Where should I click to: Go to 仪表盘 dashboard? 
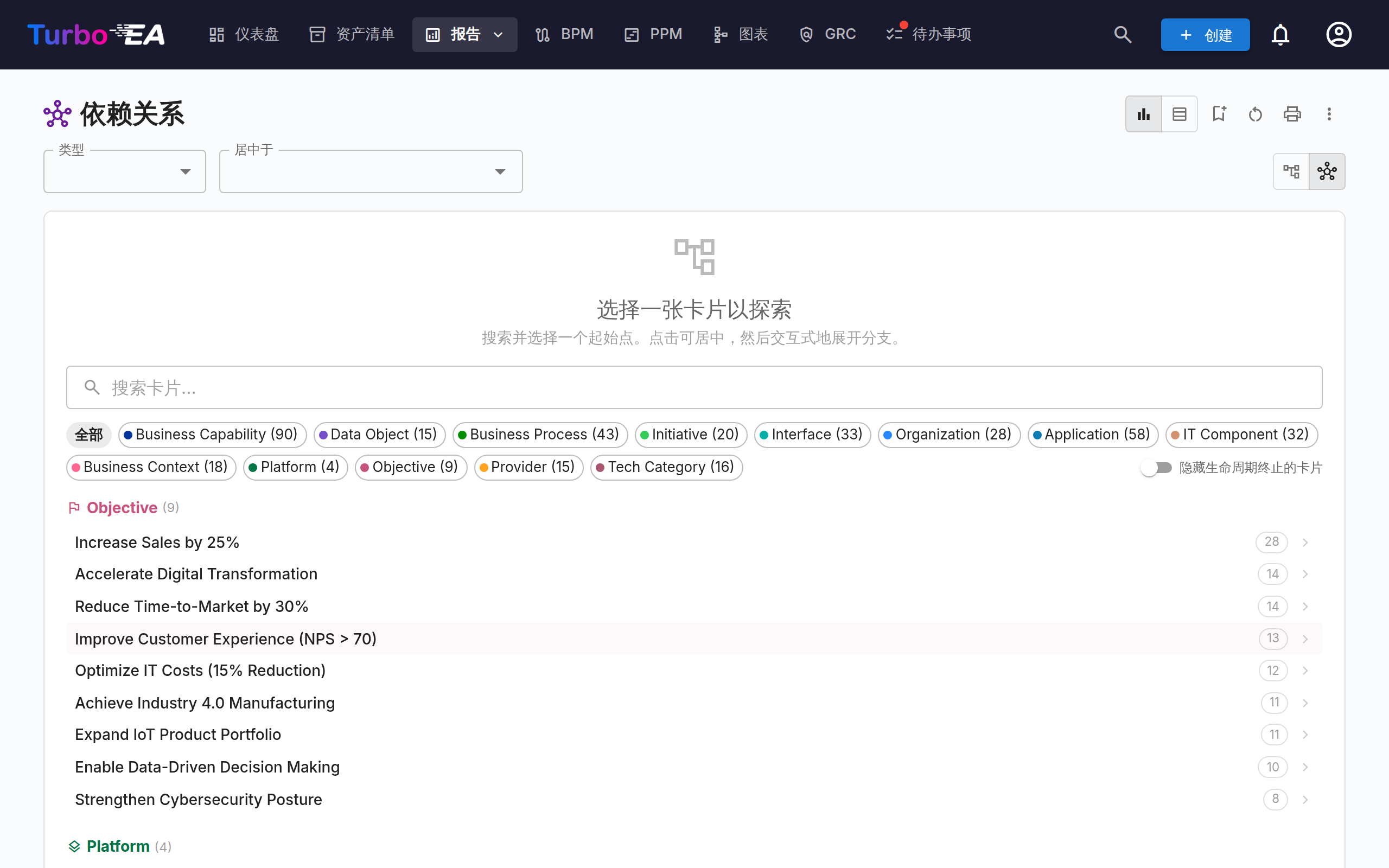[x=244, y=34]
